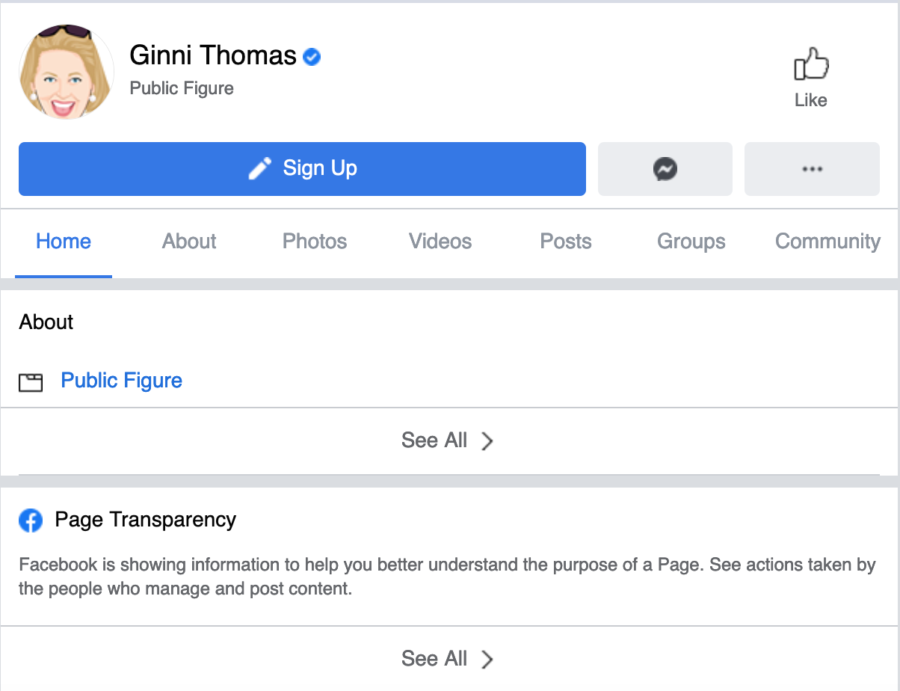900x691 pixels.
Task: Click the Like thumbs-up icon
Action: [x=811, y=64]
